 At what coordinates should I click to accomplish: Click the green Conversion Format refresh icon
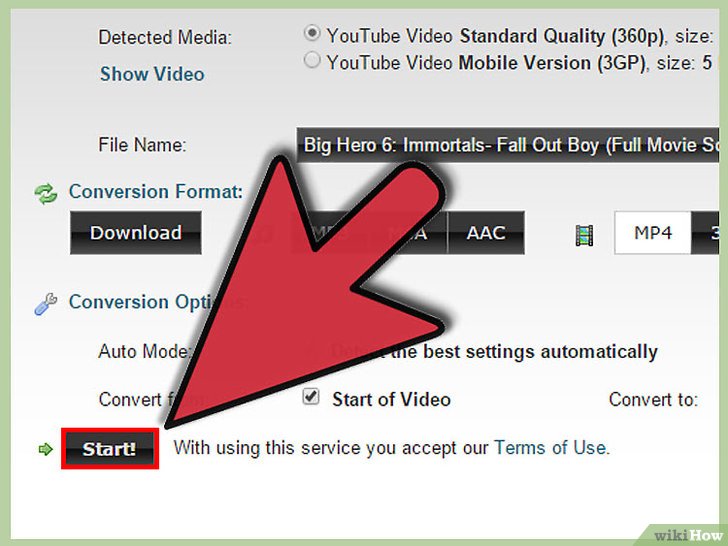click(46, 194)
